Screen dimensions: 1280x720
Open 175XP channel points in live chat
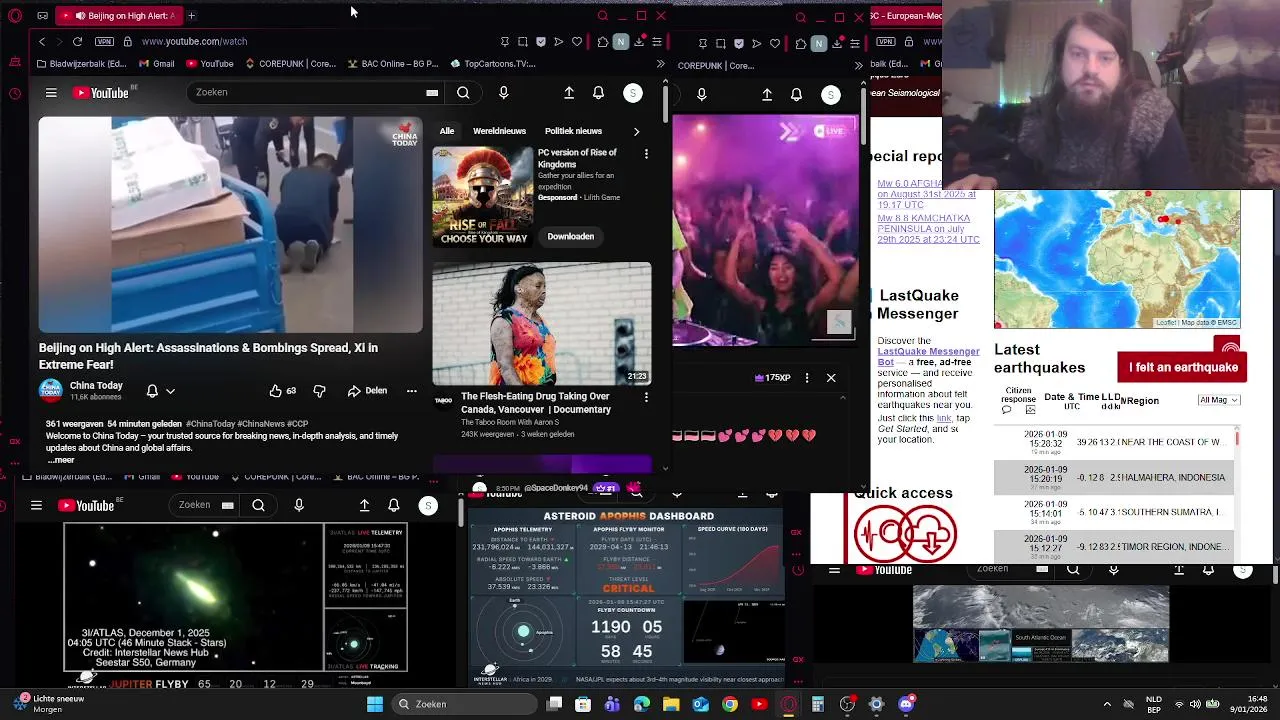[773, 378]
